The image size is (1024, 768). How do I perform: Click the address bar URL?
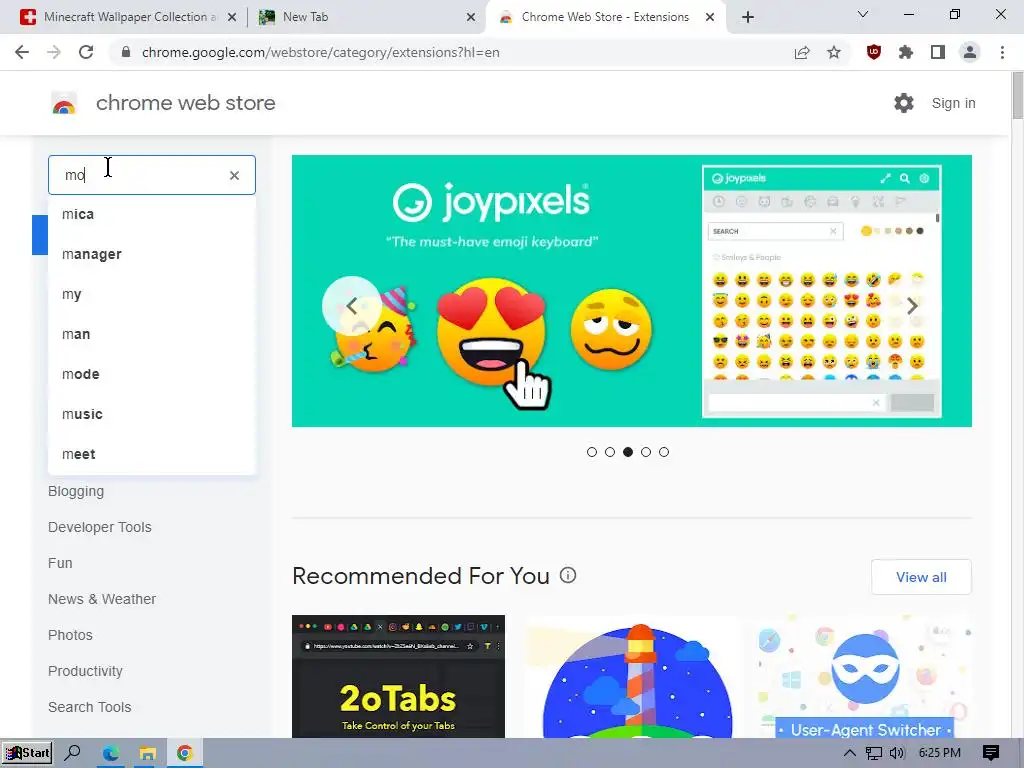click(321, 52)
